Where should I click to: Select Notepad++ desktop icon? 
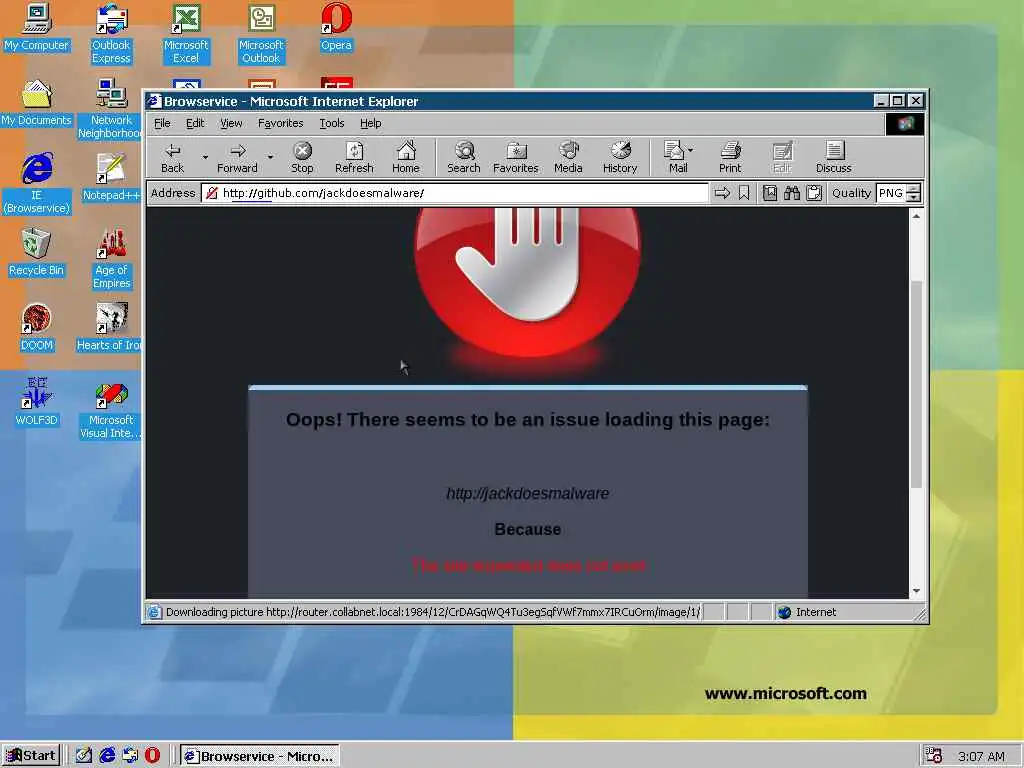111,178
